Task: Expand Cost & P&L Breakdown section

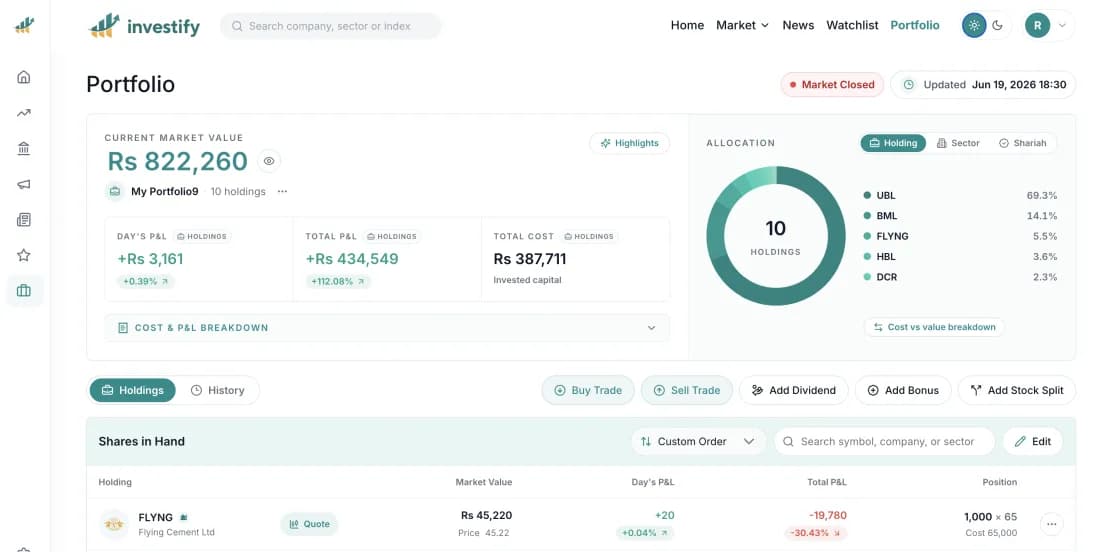Action: coord(387,328)
